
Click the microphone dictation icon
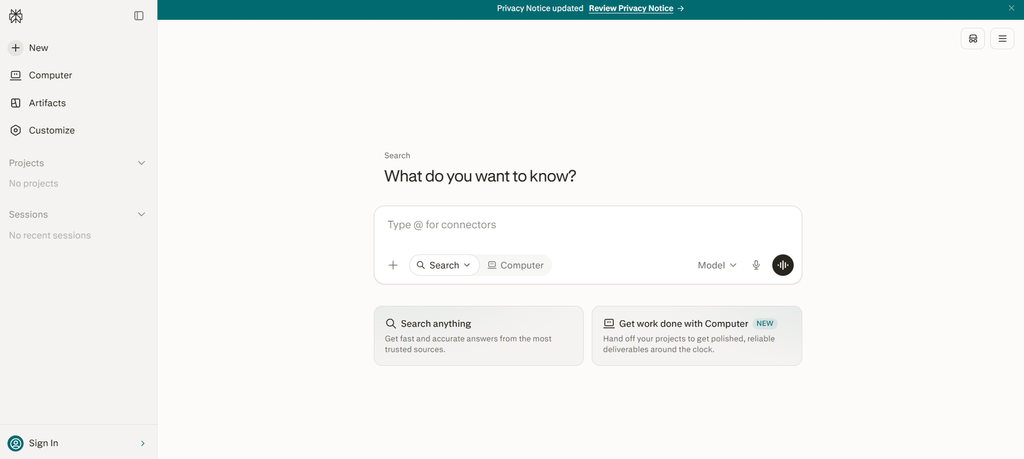pyautogui.click(x=756, y=265)
